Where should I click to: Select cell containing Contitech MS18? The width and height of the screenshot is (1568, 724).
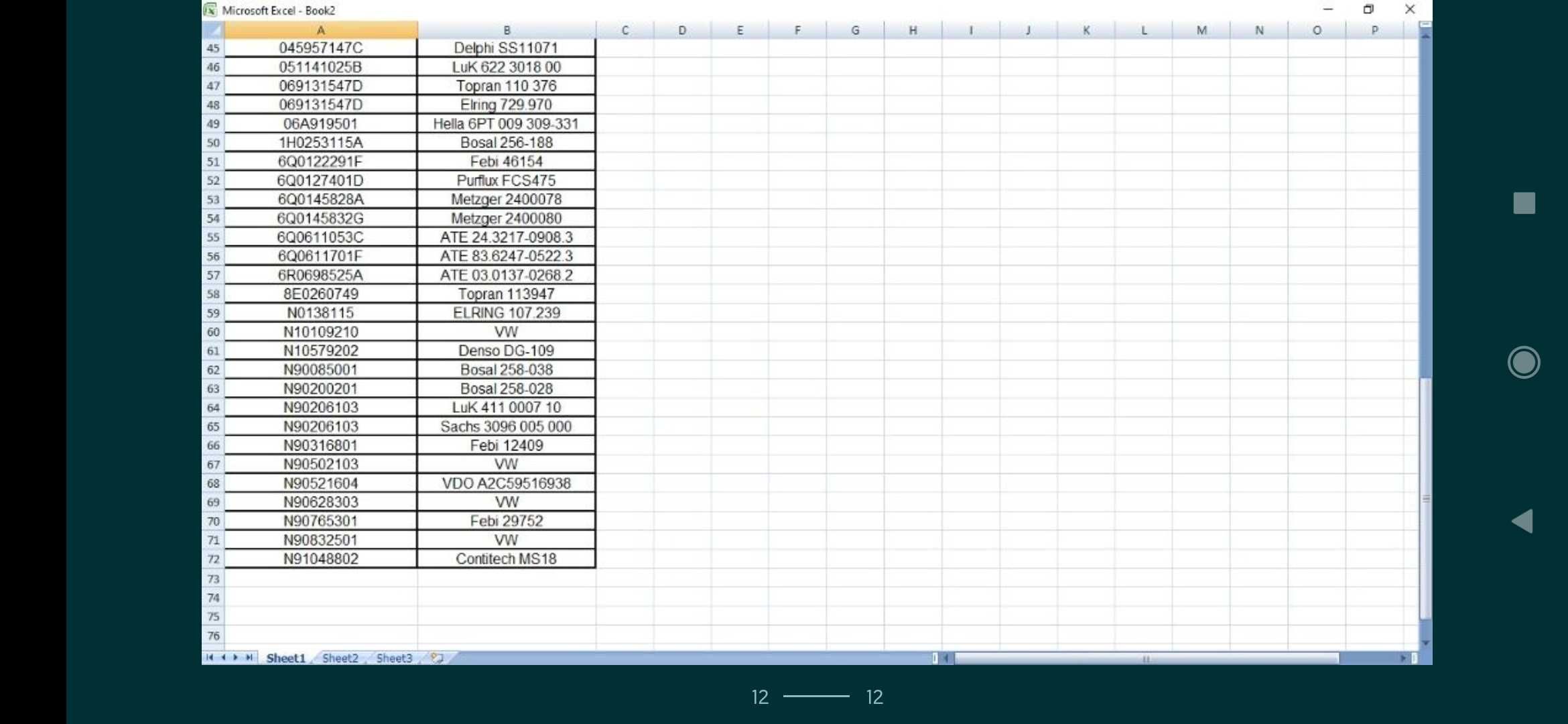[x=506, y=559]
